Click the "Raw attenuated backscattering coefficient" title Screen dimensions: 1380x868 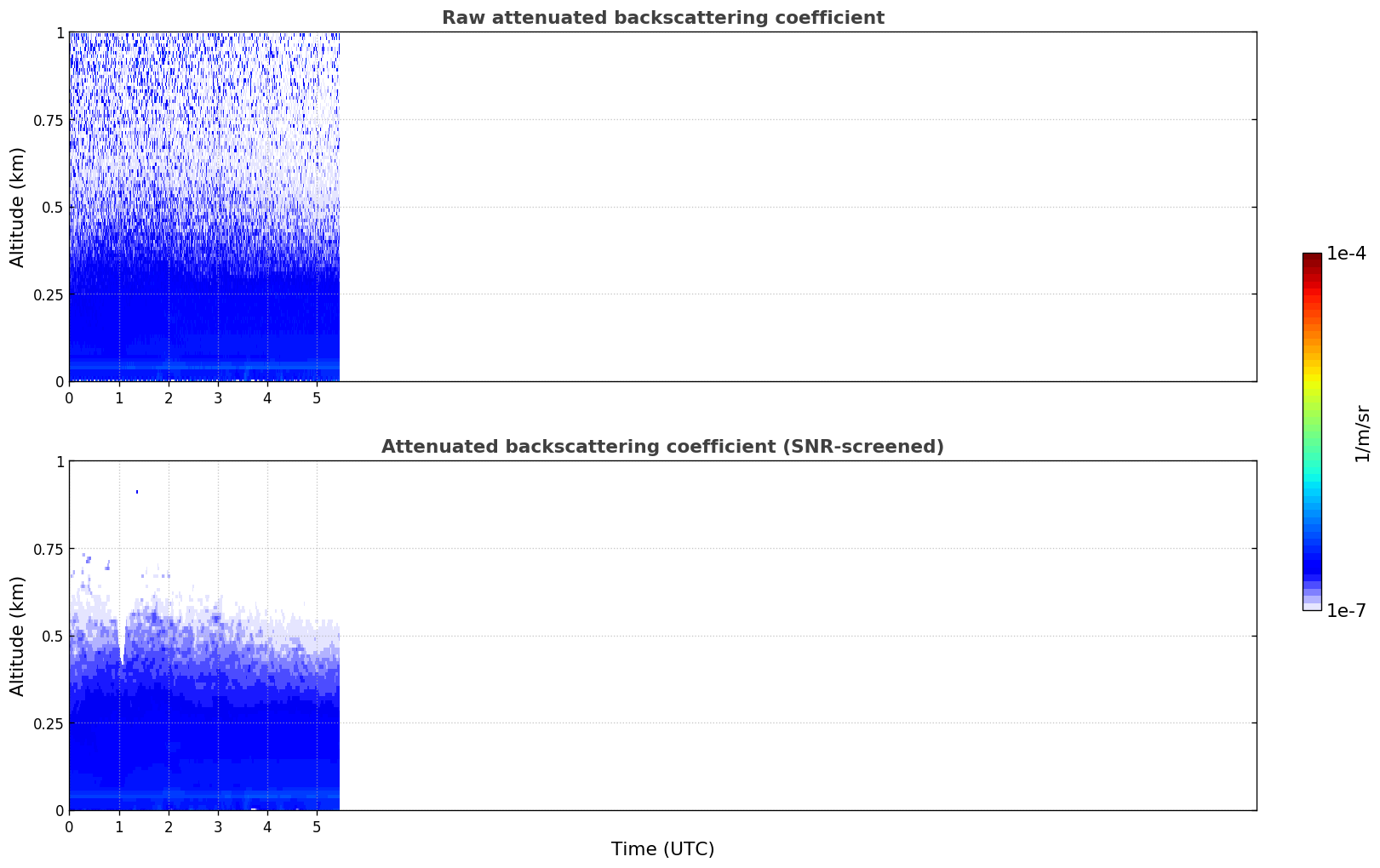tap(662, 18)
